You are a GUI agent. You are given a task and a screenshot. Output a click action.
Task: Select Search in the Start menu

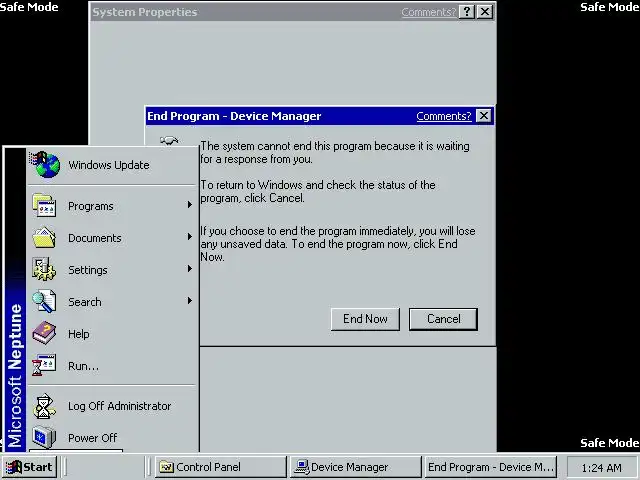click(112, 302)
